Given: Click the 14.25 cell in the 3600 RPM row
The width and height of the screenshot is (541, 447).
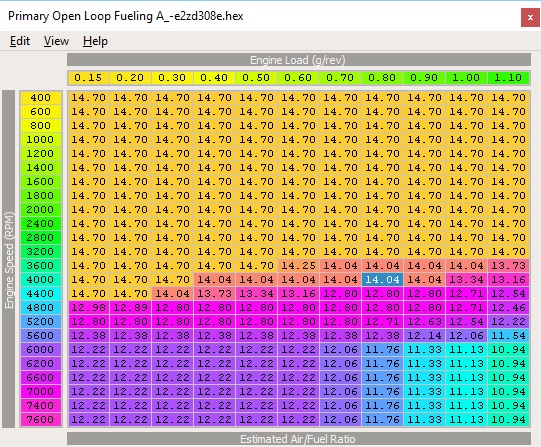Looking at the screenshot, I should [x=298, y=266].
